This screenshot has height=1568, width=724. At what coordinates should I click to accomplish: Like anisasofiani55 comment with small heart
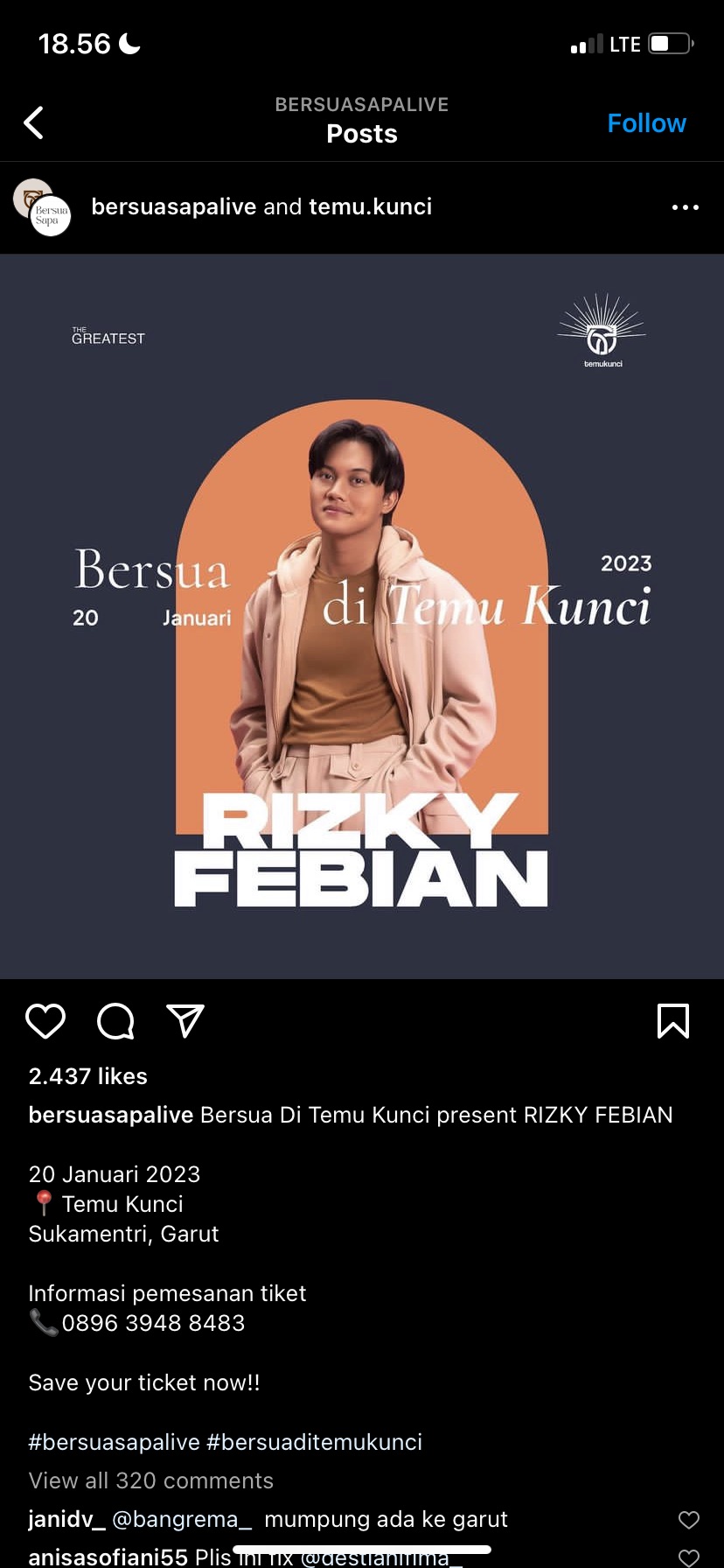[x=689, y=1557]
